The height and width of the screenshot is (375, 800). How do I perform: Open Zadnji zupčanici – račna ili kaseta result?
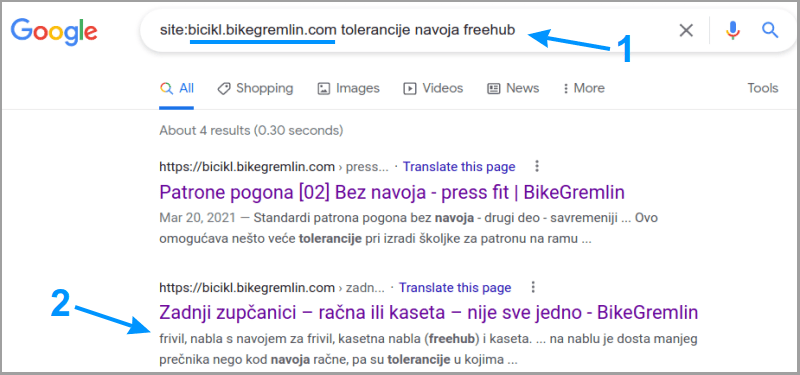tap(429, 312)
